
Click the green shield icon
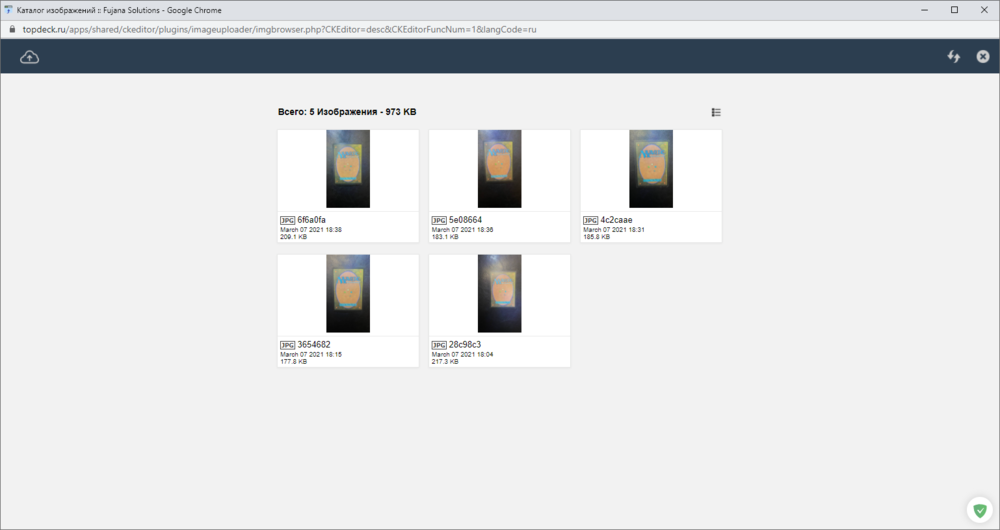[x=979, y=510]
